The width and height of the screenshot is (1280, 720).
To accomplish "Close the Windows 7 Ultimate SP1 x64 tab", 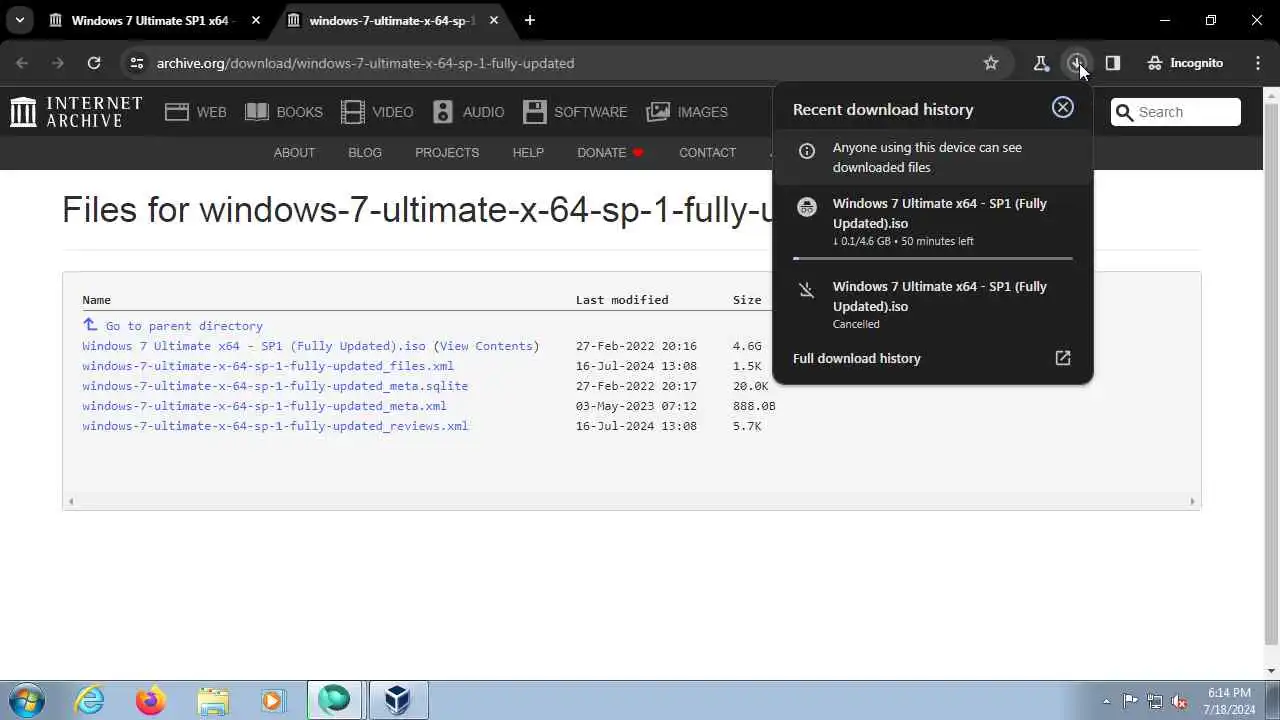I will coord(256,20).
